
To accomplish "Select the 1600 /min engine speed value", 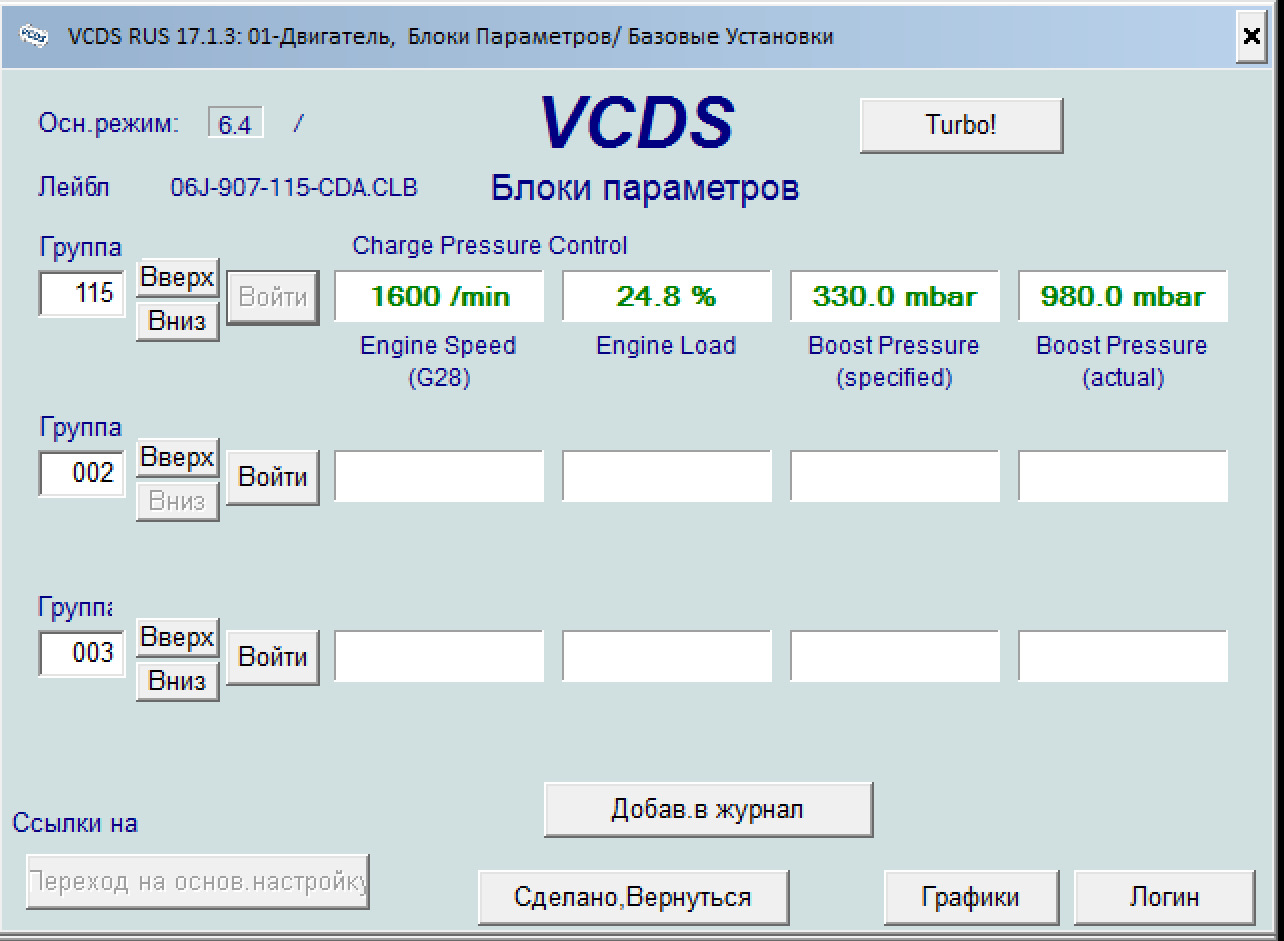I will pyautogui.click(x=439, y=296).
